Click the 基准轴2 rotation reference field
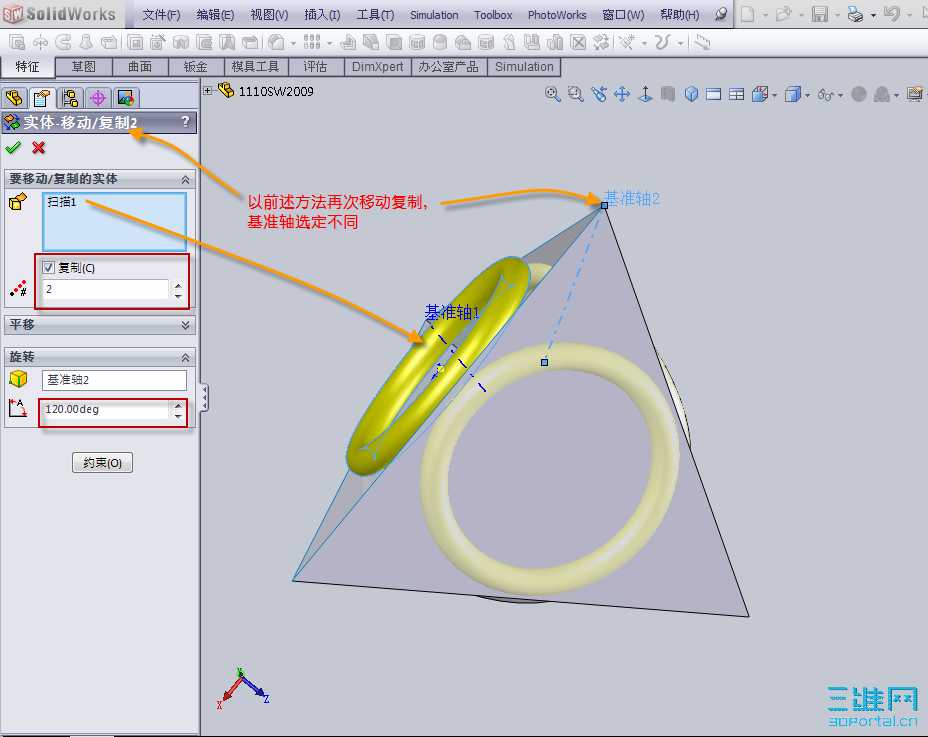The height and width of the screenshot is (737, 928). point(114,380)
